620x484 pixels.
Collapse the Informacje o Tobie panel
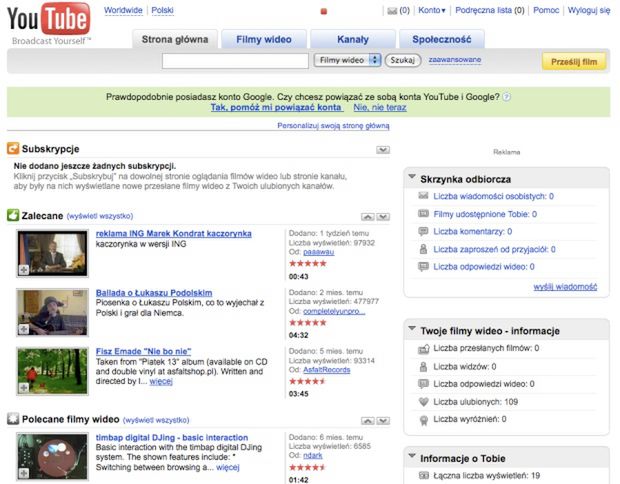412,456
